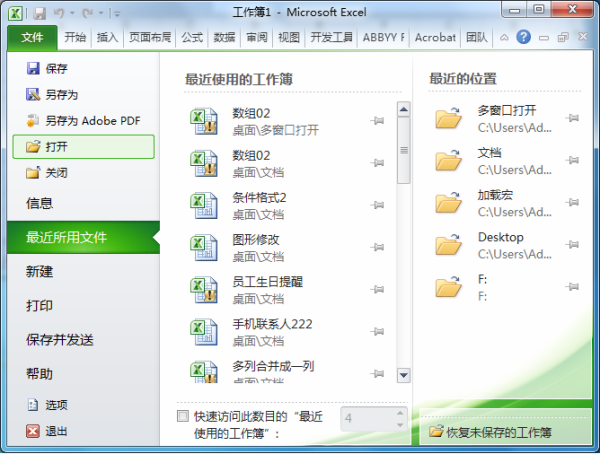Open the 帮助 section

[x=83, y=374]
